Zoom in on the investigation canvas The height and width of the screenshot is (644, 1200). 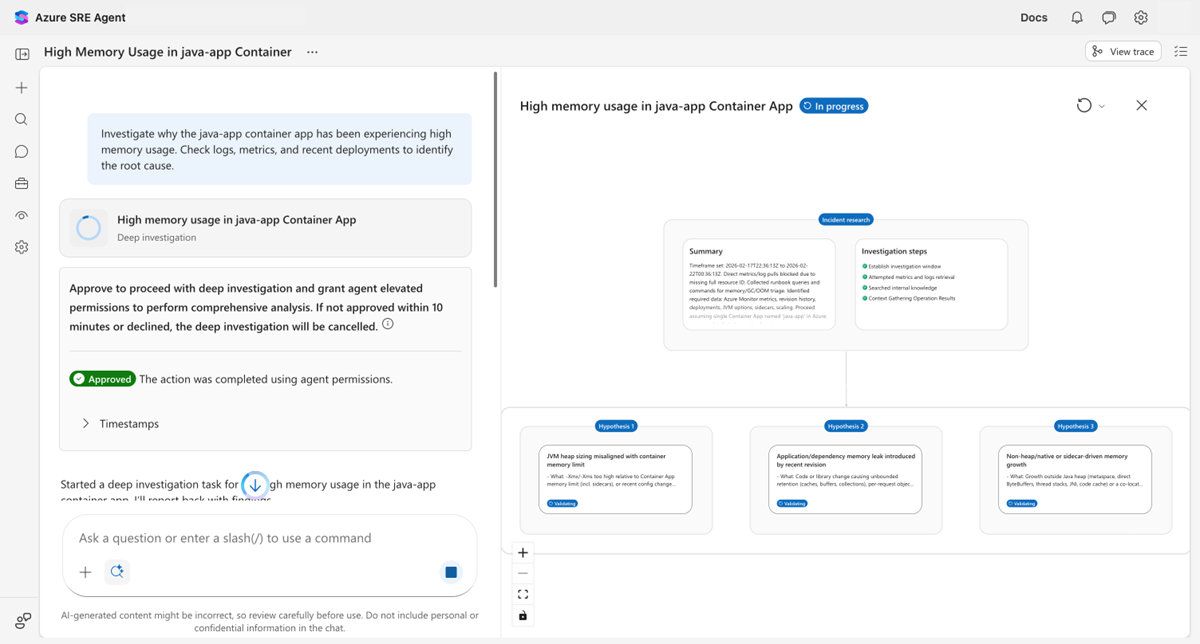pyautogui.click(x=523, y=553)
